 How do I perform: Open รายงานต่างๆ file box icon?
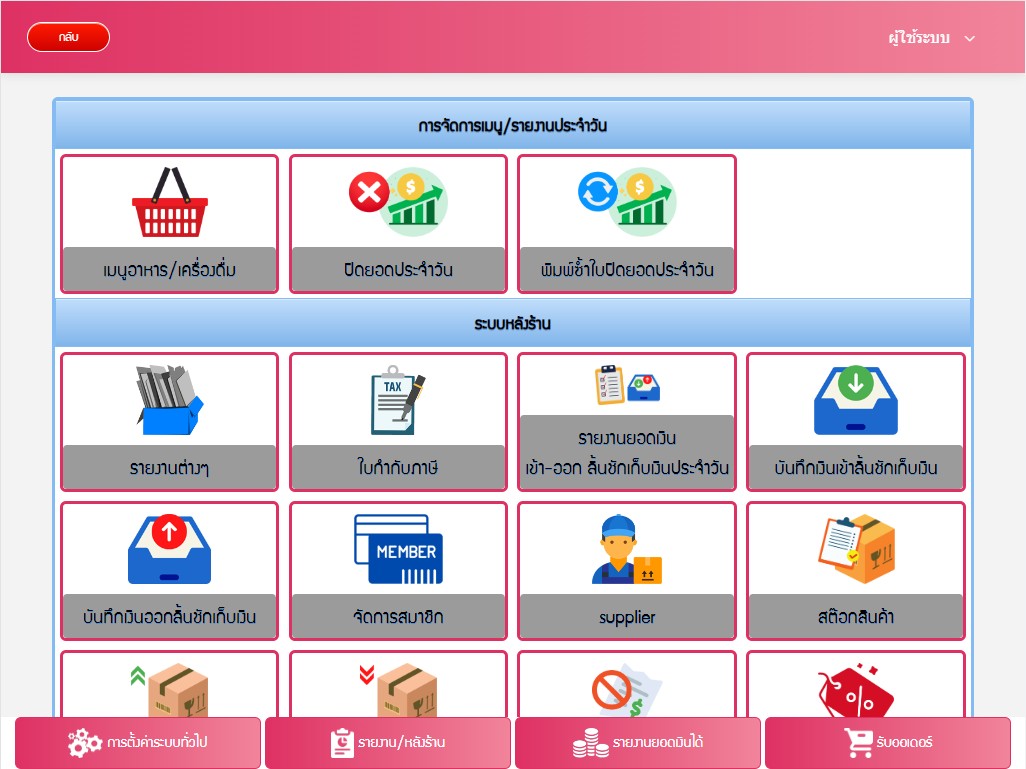click(x=169, y=400)
